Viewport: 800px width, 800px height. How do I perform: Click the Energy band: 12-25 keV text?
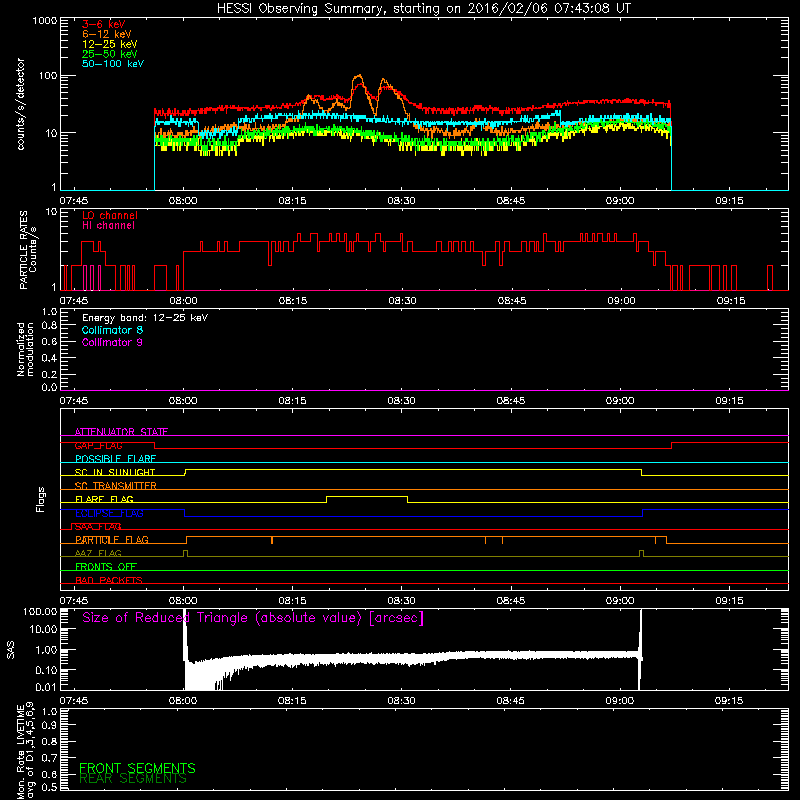click(145, 318)
